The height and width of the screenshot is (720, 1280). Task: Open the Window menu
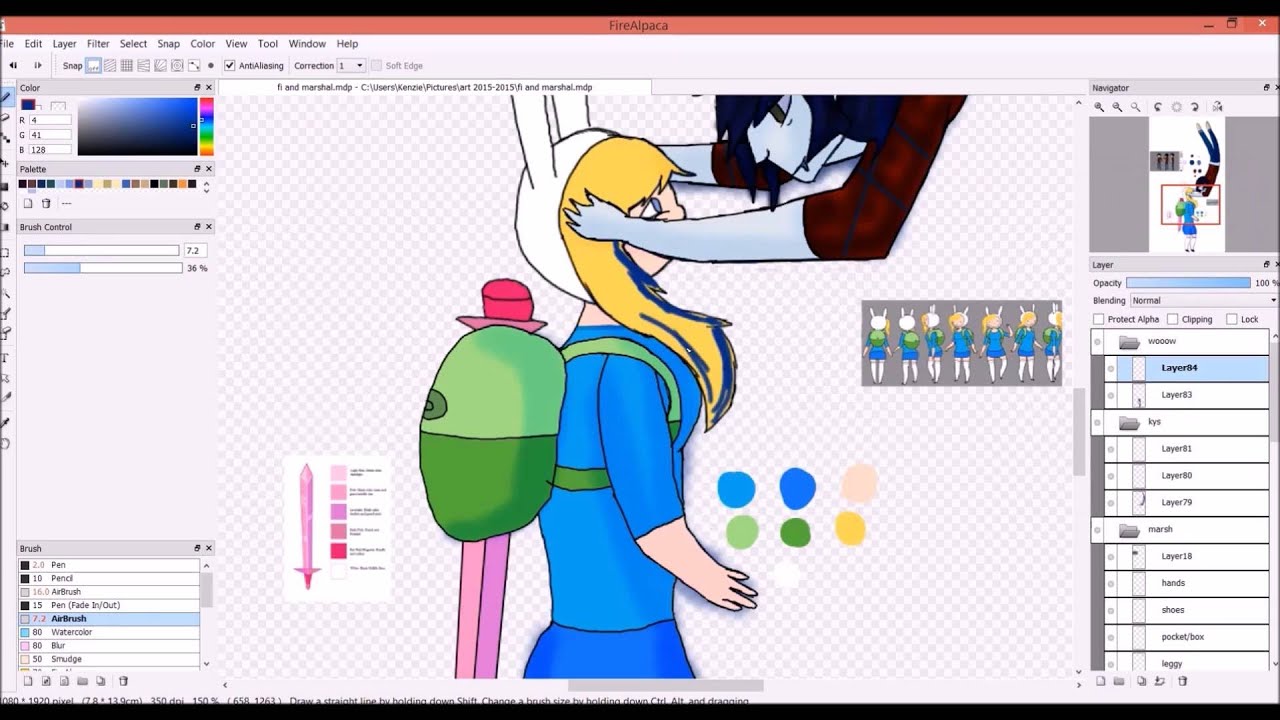tap(307, 44)
